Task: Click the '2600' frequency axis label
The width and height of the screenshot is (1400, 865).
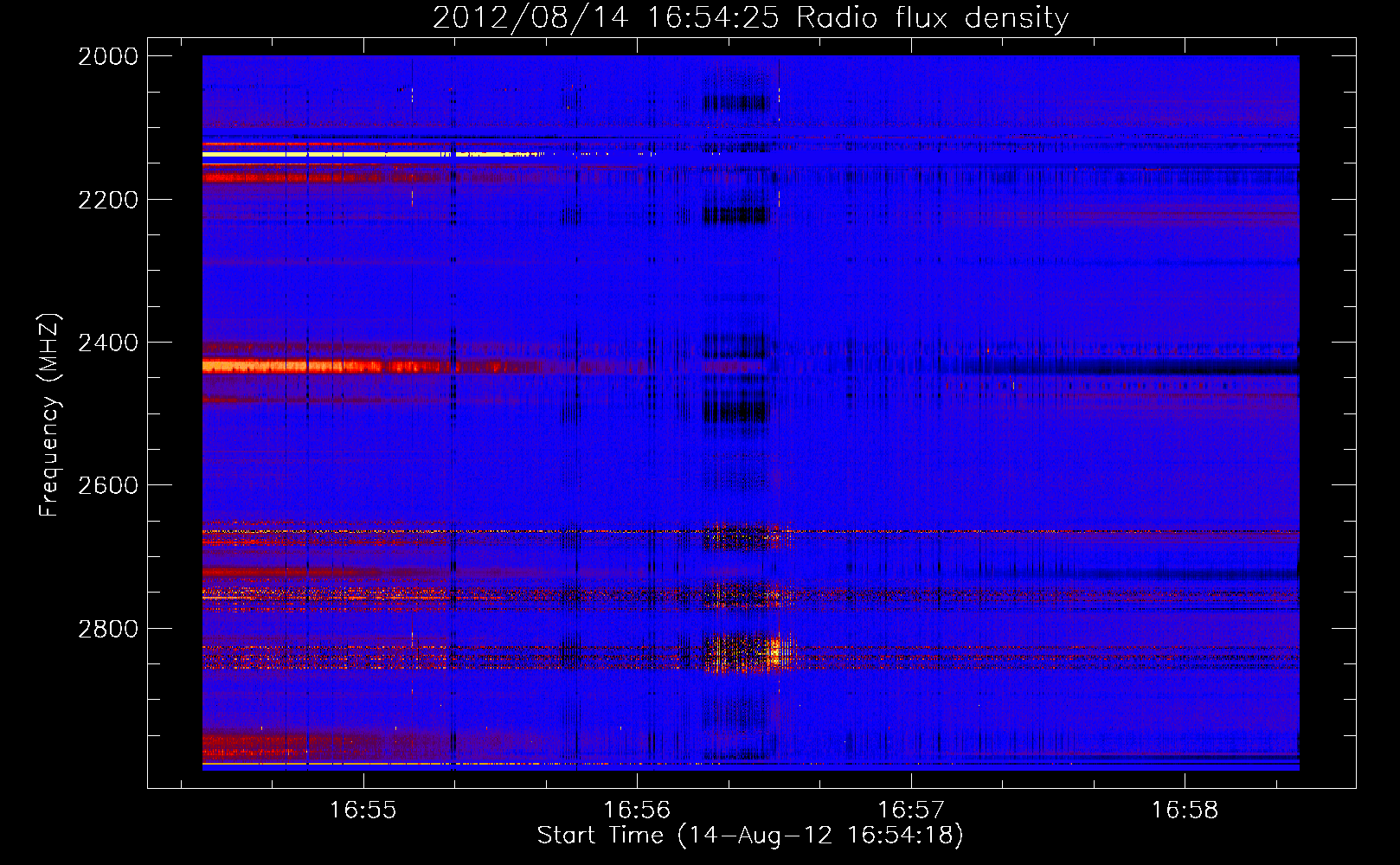Action: (108, 485)
